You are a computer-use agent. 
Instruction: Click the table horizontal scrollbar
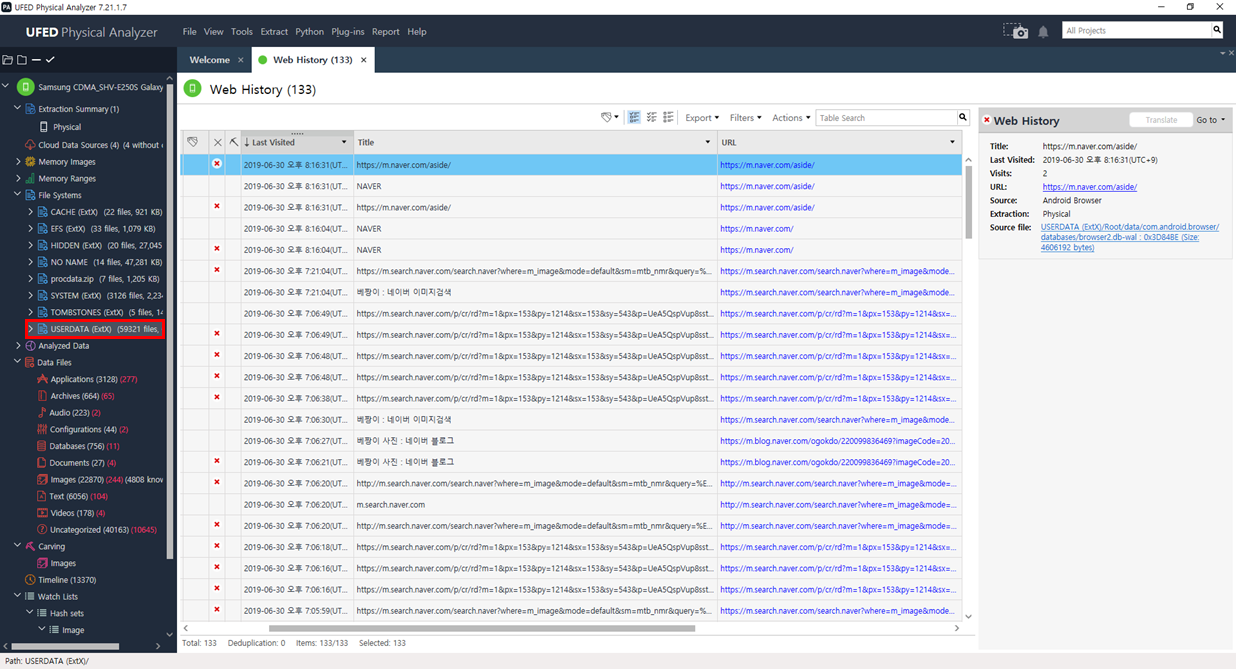(482, 629)
